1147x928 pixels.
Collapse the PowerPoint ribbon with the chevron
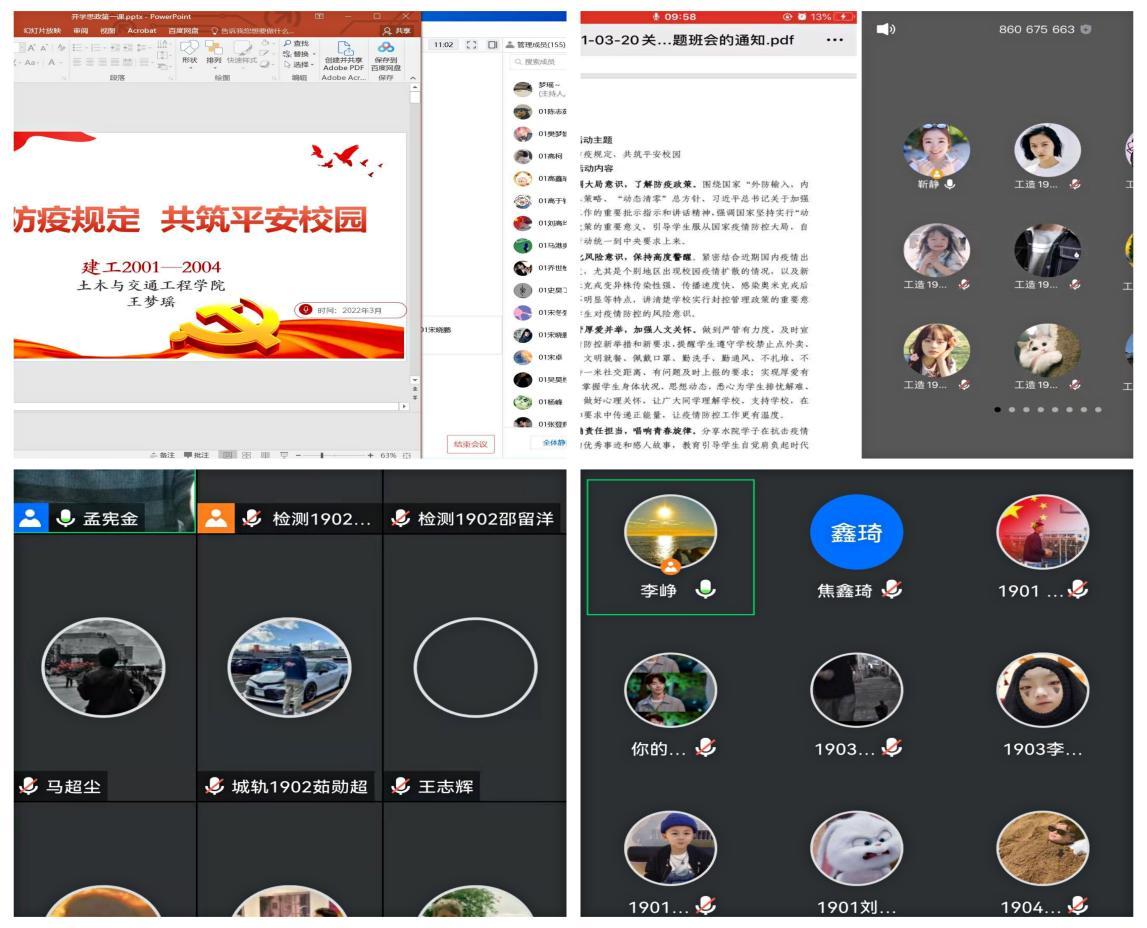click(x=413, y=76)
